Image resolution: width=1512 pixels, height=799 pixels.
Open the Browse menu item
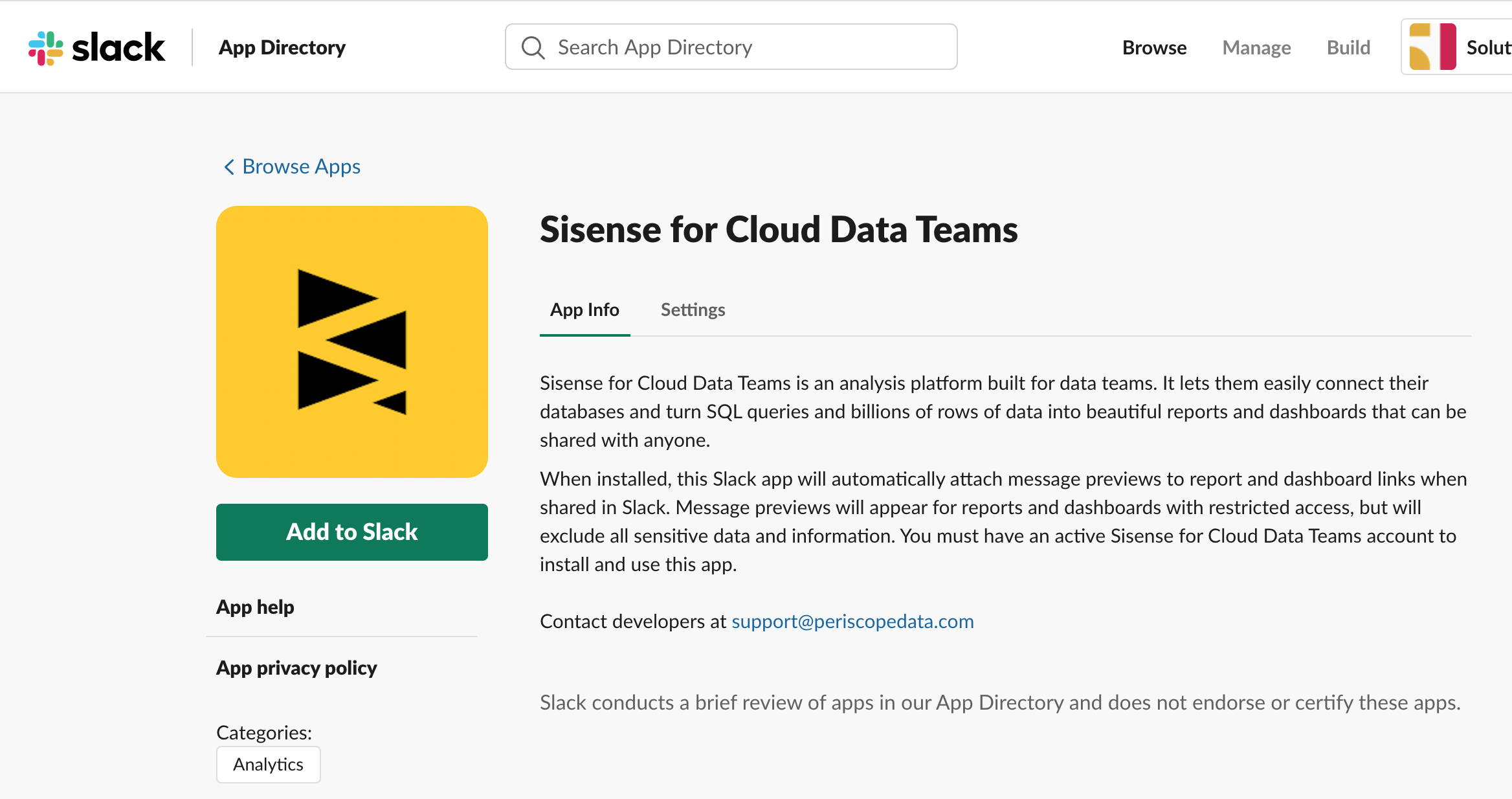tap(1154, 47)
